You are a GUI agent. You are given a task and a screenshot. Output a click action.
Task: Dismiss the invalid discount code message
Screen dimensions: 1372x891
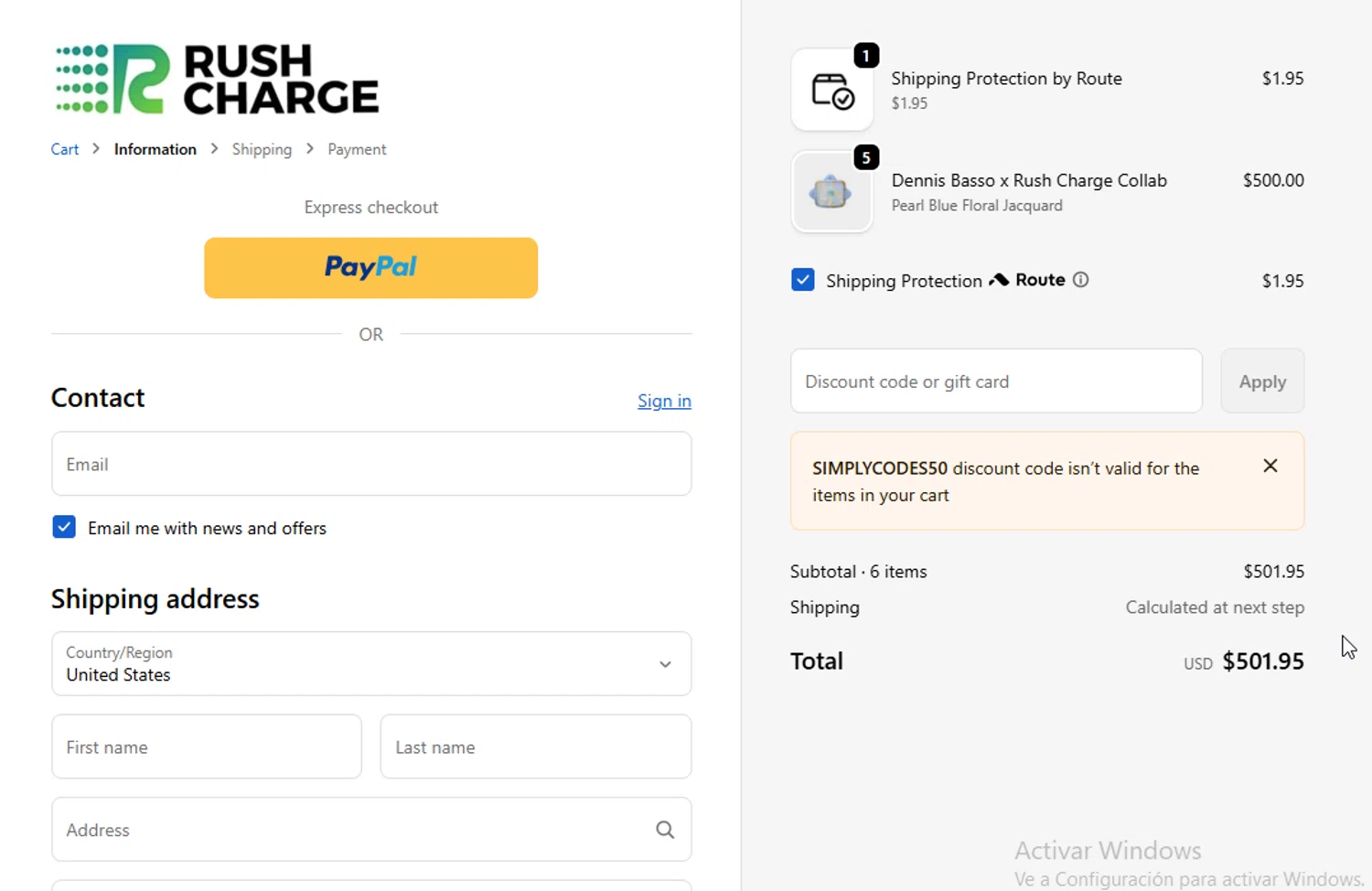pyautogui.click(x=1270, y=466)
